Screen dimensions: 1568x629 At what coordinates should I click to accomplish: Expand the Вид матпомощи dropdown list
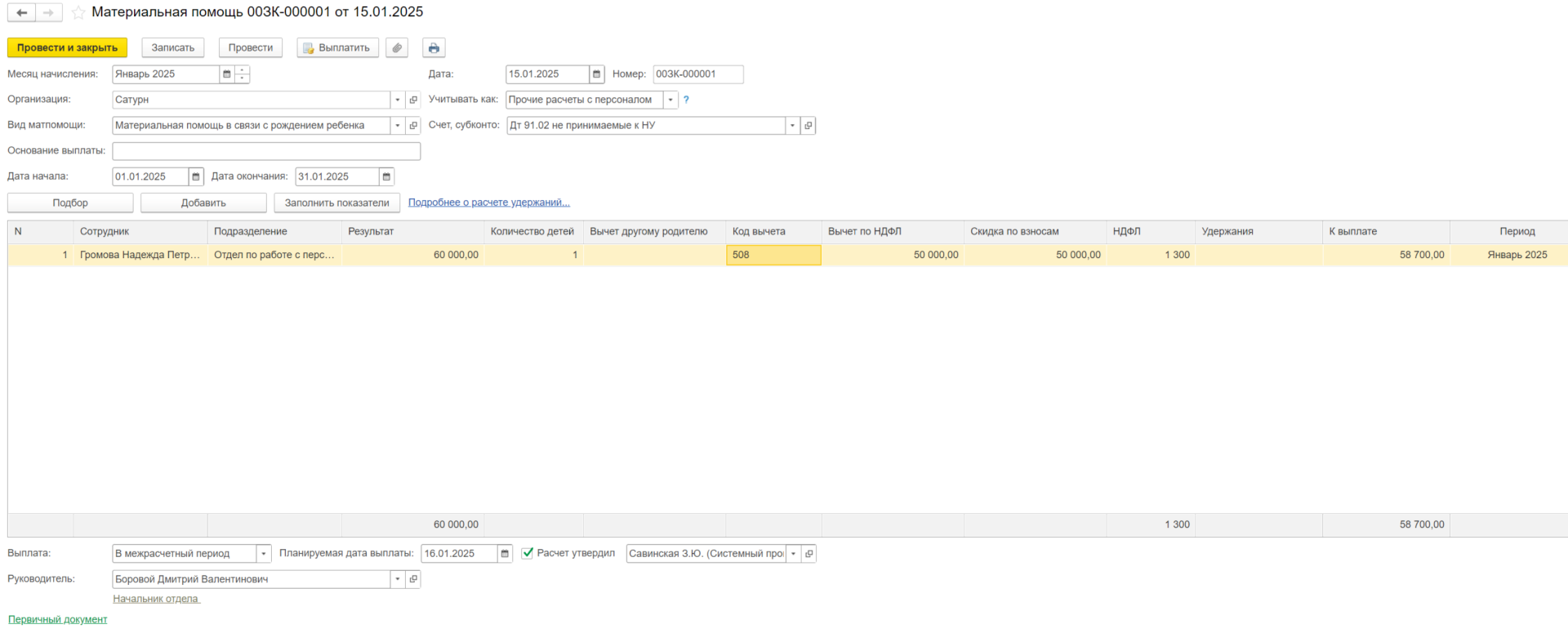tap(398, 126)
